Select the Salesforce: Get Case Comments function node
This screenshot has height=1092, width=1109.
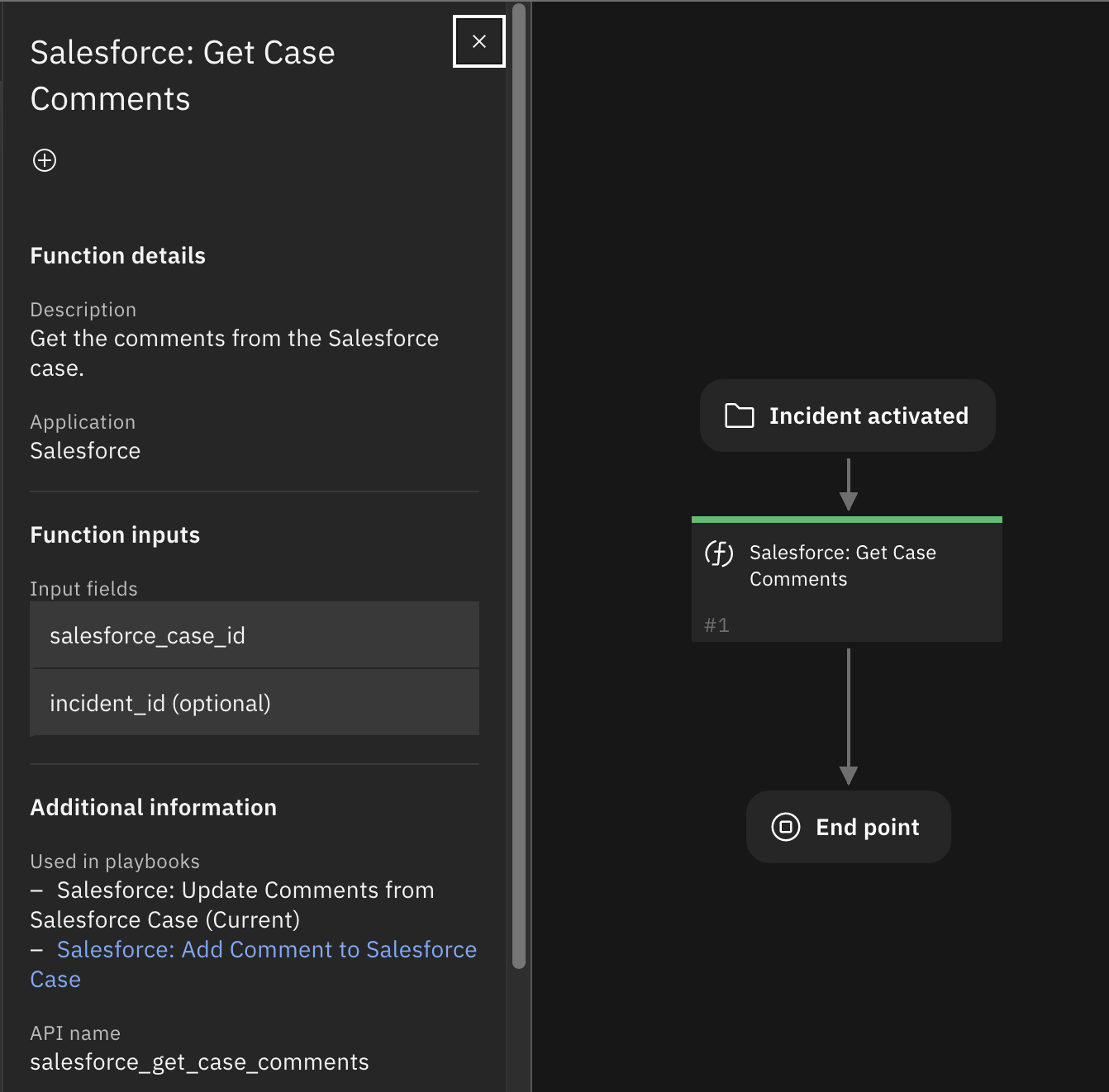tap(847, 579)
